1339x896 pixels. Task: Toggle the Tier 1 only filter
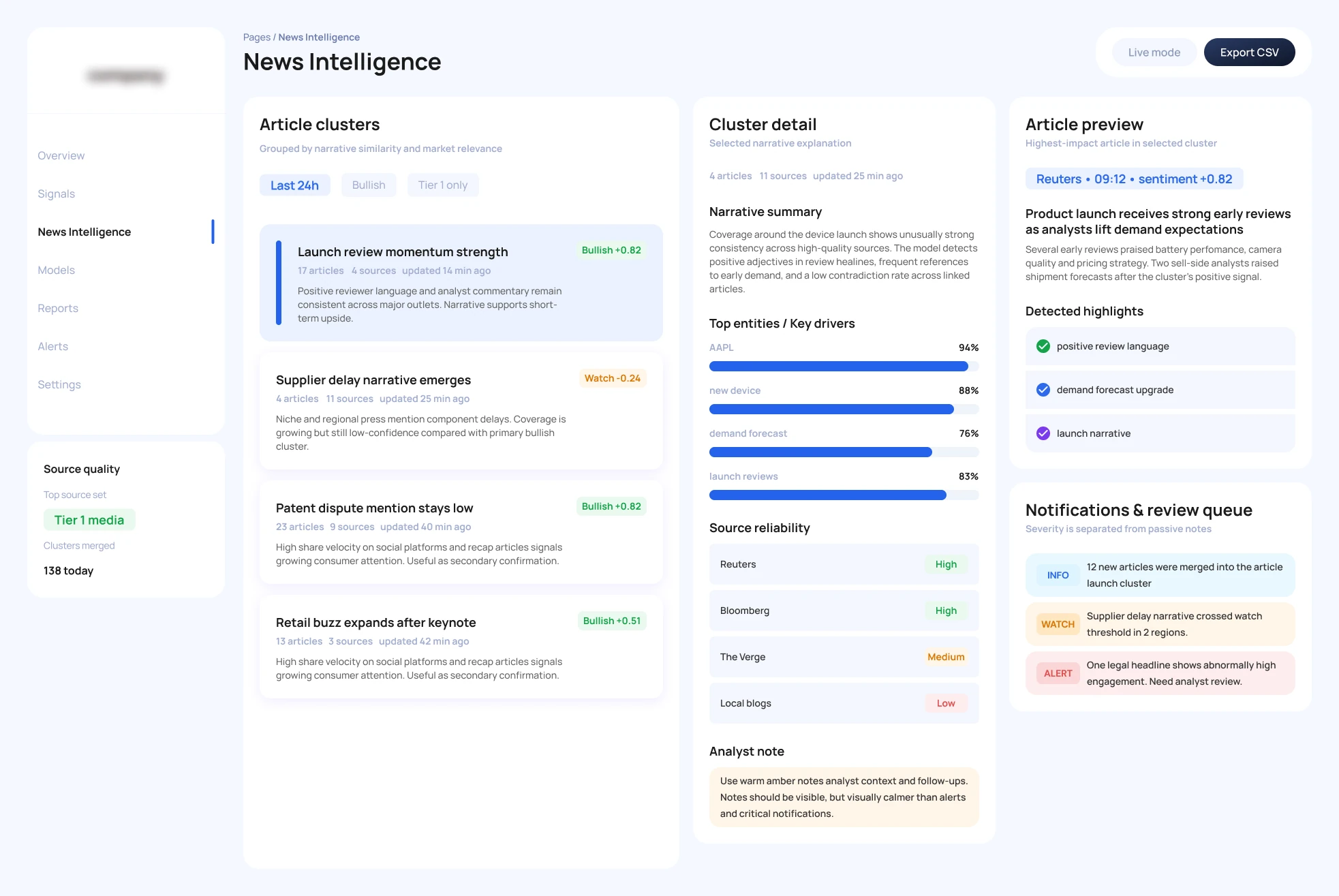(443, 185)
